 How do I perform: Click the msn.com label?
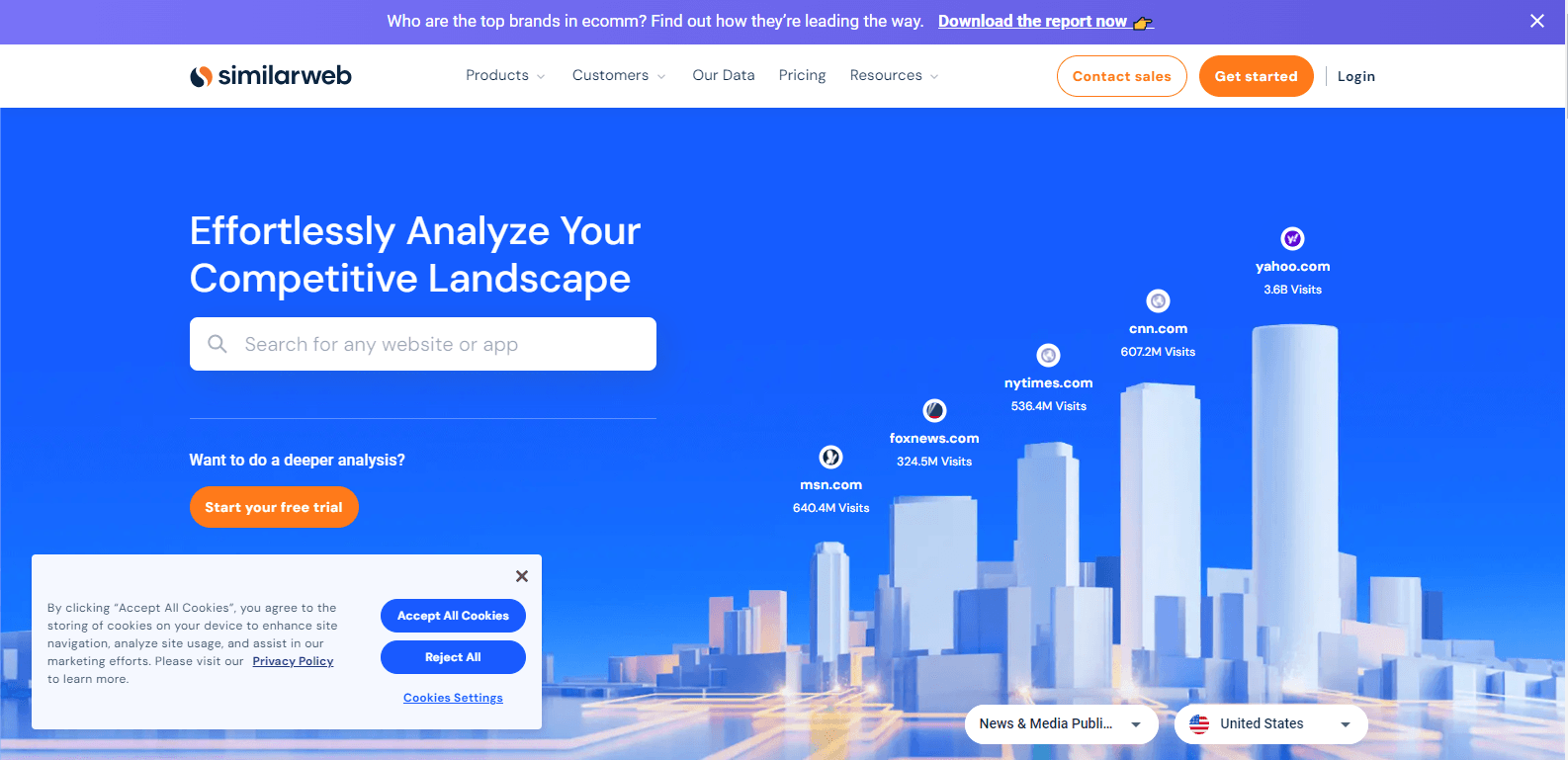point(830,484)
